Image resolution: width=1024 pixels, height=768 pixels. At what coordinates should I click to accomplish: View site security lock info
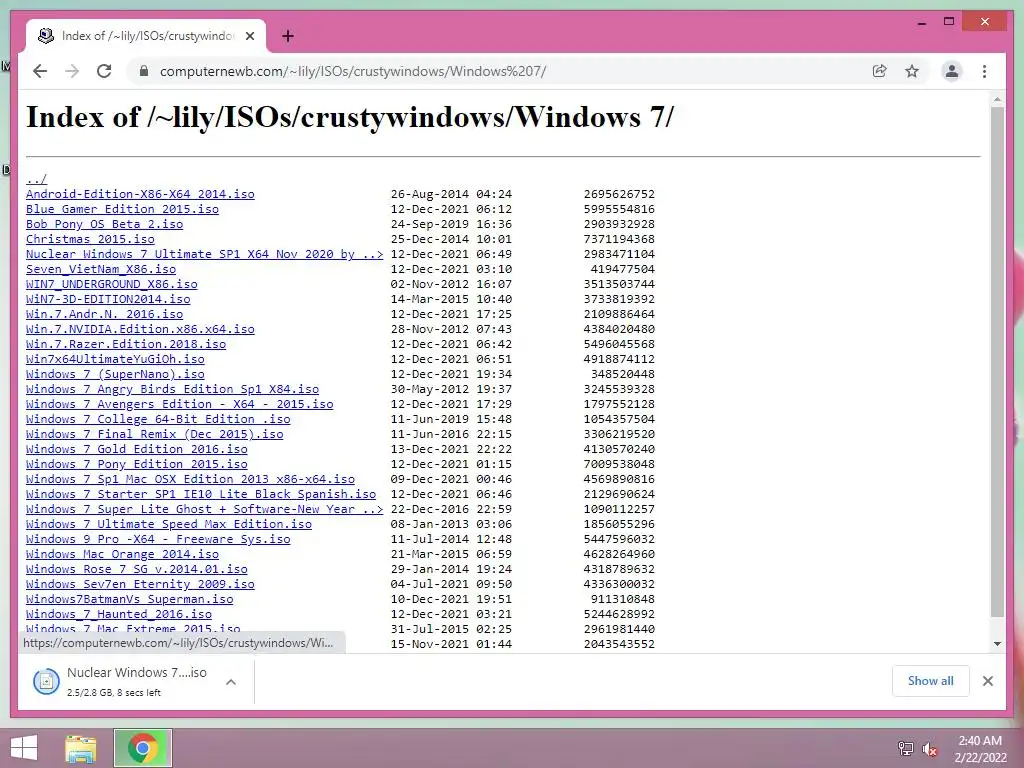point(144,71)
